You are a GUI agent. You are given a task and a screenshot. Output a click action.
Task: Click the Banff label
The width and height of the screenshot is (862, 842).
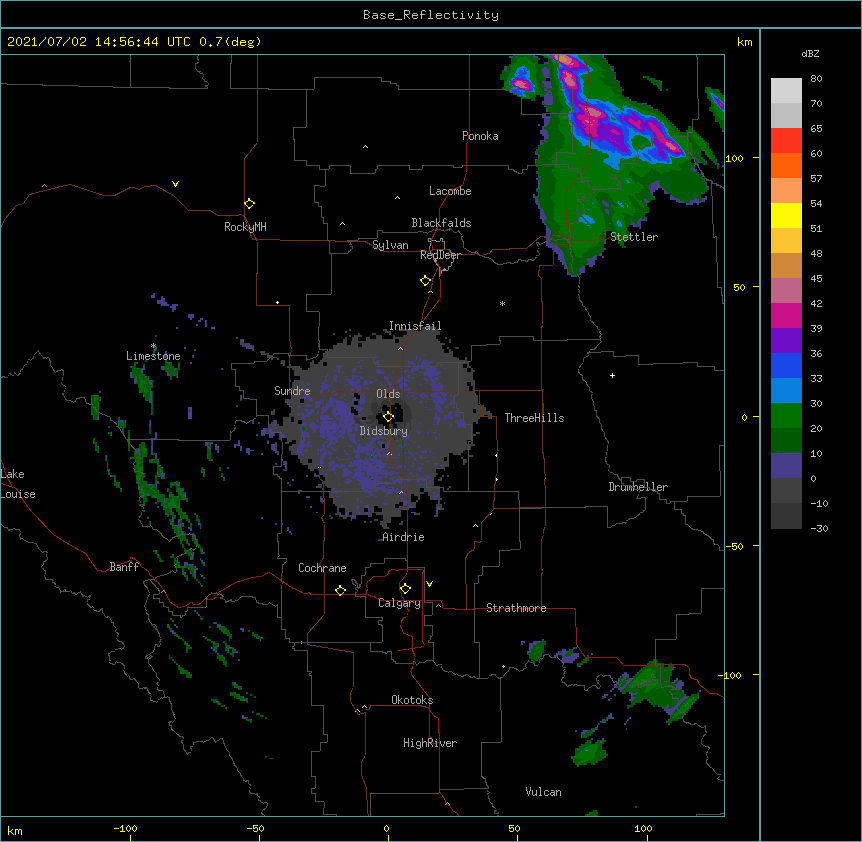(124, 567)
